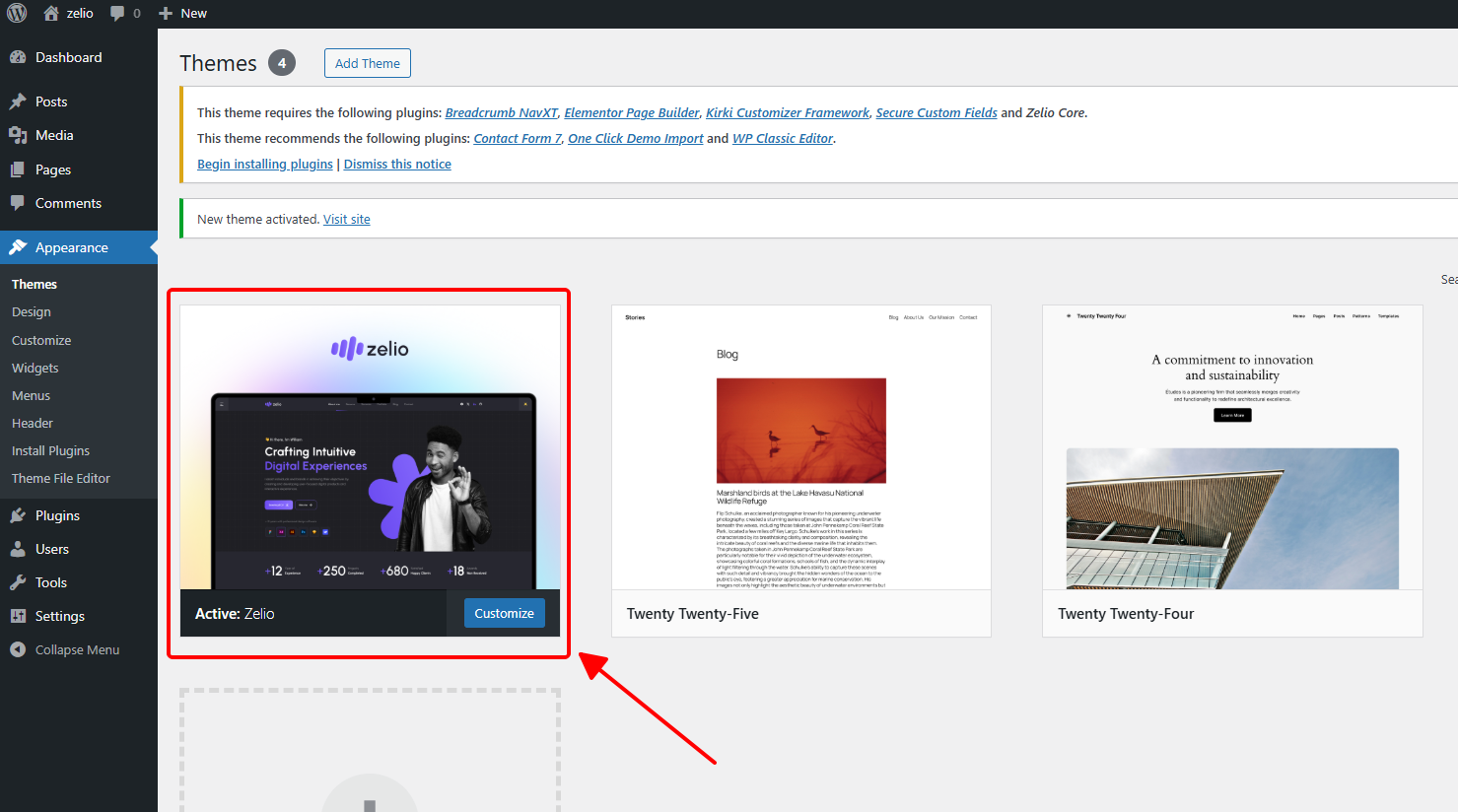Image resolution: width=1458 pixels, height=812 pixels.
Task: Open the Plugins menu
Action: [x=79, y=515]
